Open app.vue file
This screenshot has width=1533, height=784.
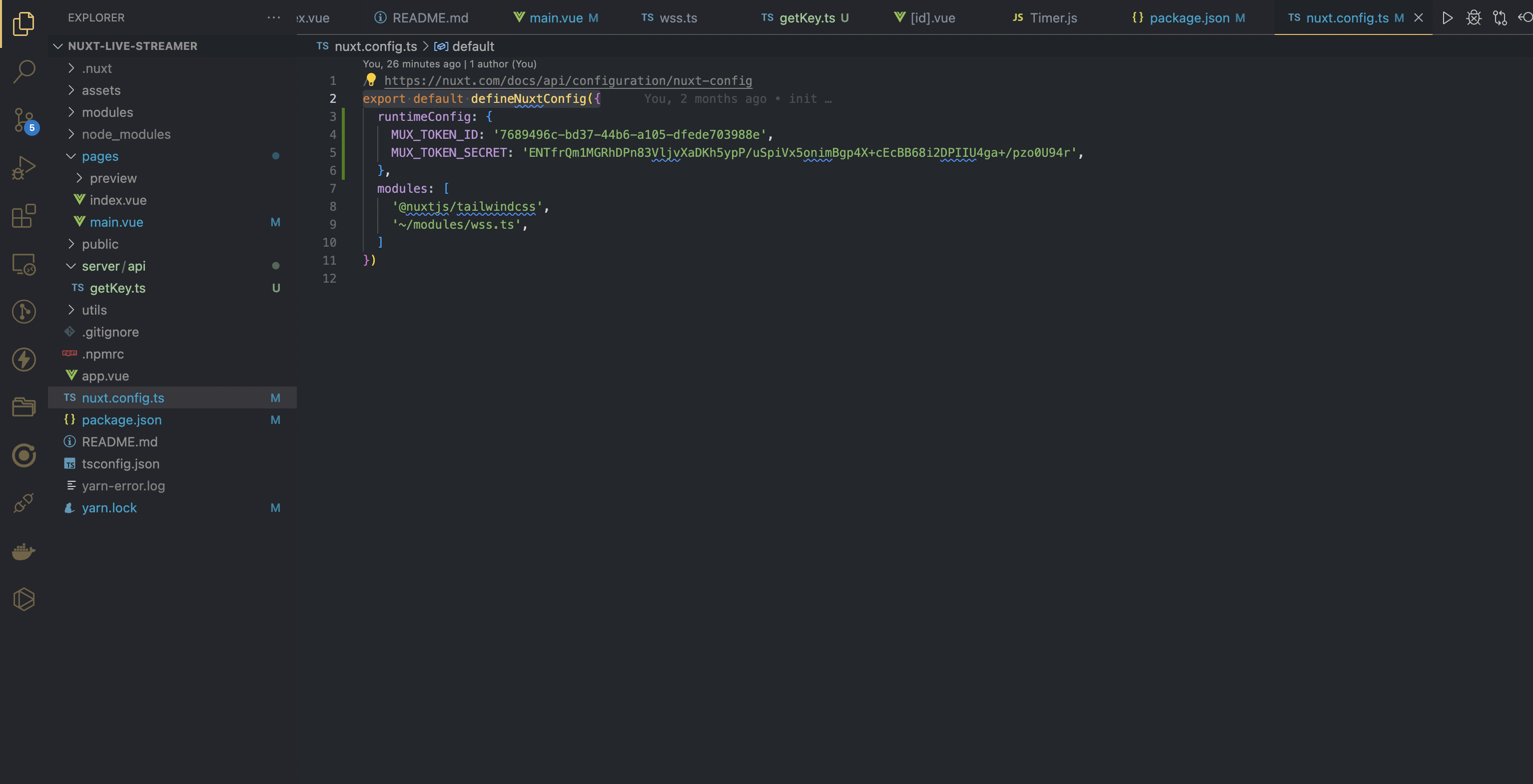tap(171, 376)
